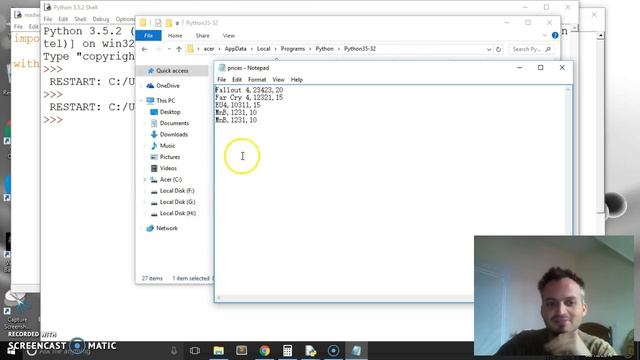
Task: Click the '27 items' status text in Explorer
Action: tap(152, 278)
